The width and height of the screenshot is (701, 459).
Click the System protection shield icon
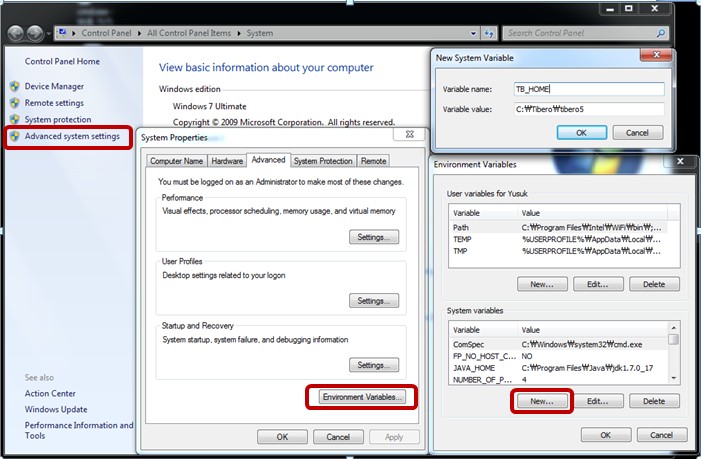click(14, 120)
